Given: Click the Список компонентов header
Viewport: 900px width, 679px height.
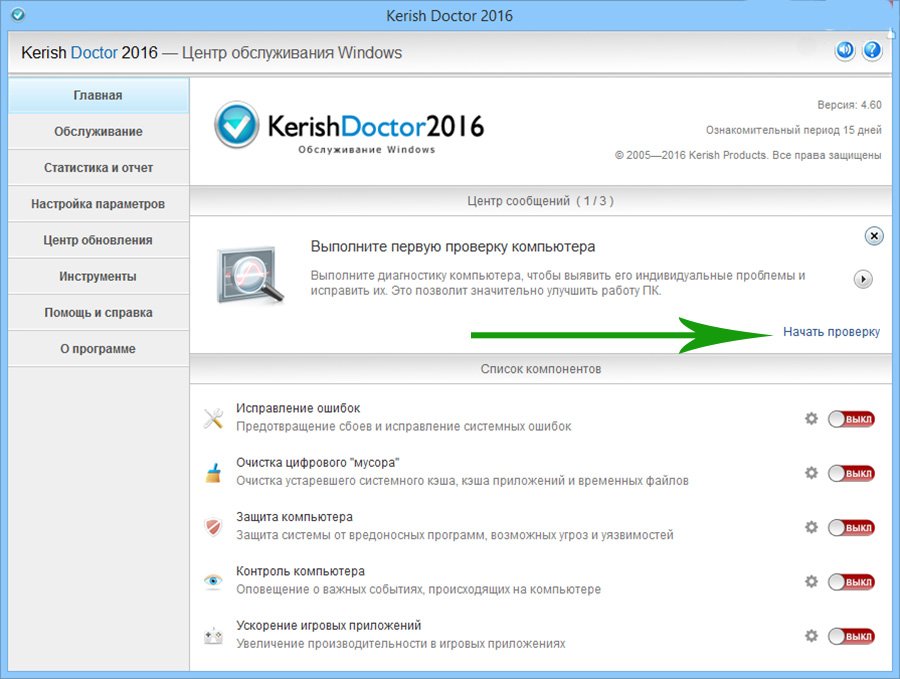Looking at the screenshot, I should pyautogui.click(x=541, y=369).
